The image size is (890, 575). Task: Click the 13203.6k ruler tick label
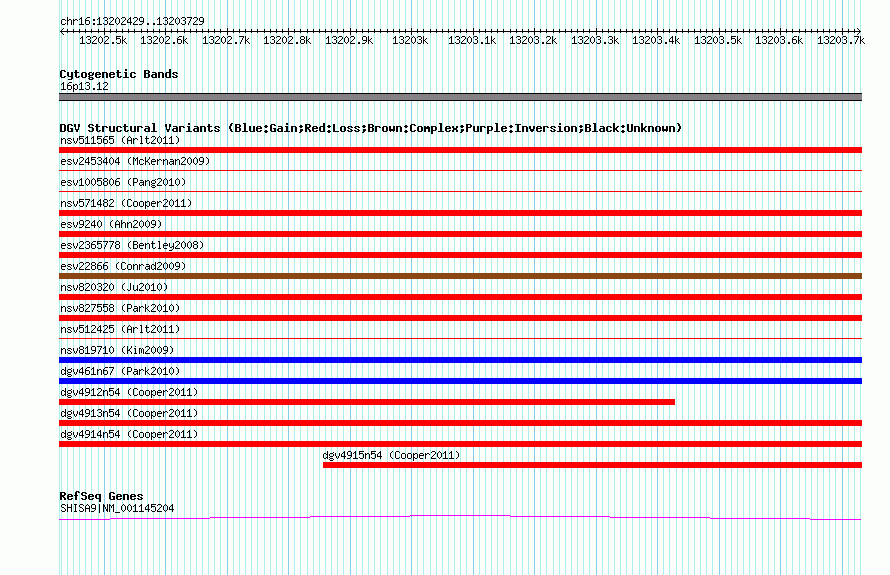(x=779, y=40)
